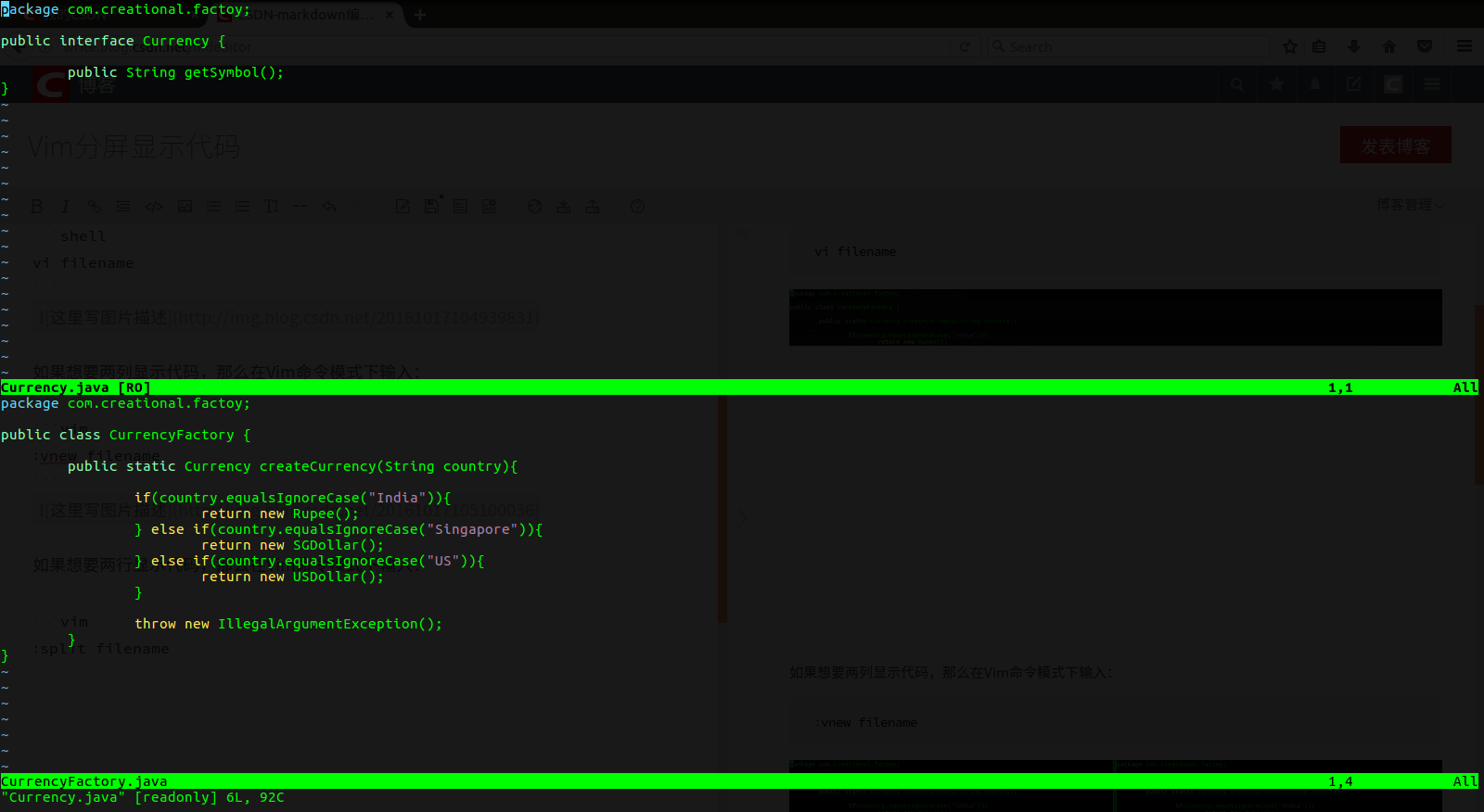Save the draft with the floppy disk icon

(x=432, y=206)
